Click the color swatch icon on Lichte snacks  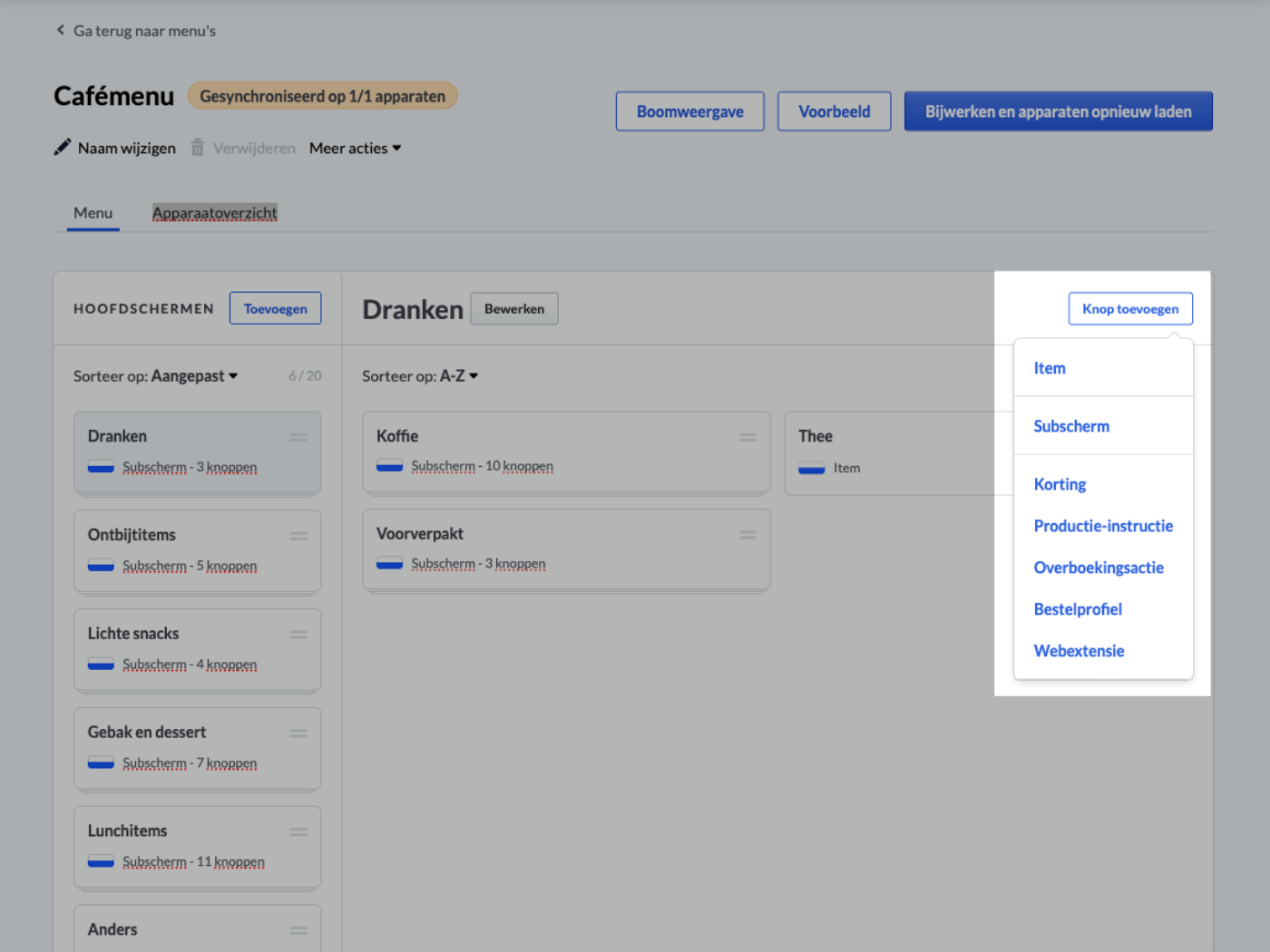[101, 665]
